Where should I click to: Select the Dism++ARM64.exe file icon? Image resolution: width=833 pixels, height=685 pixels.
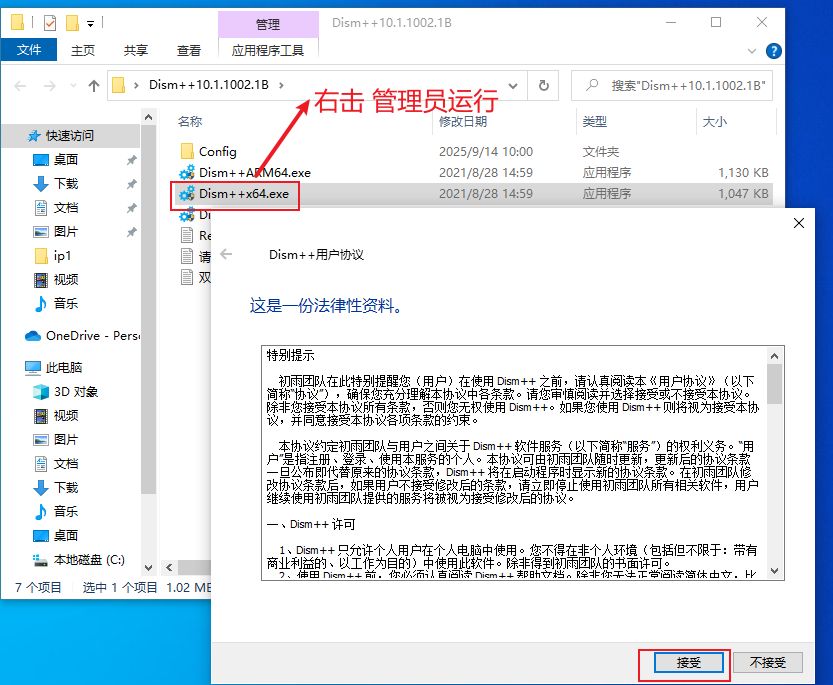tap(186, 173)
